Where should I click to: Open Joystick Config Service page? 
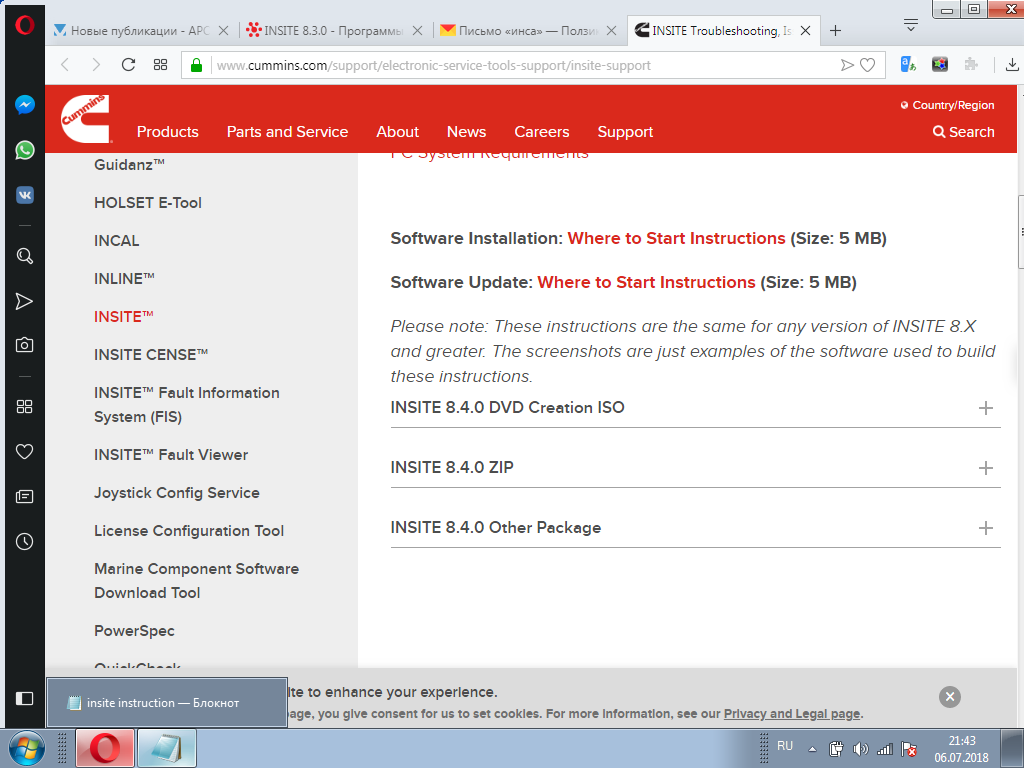click(177, 492)
